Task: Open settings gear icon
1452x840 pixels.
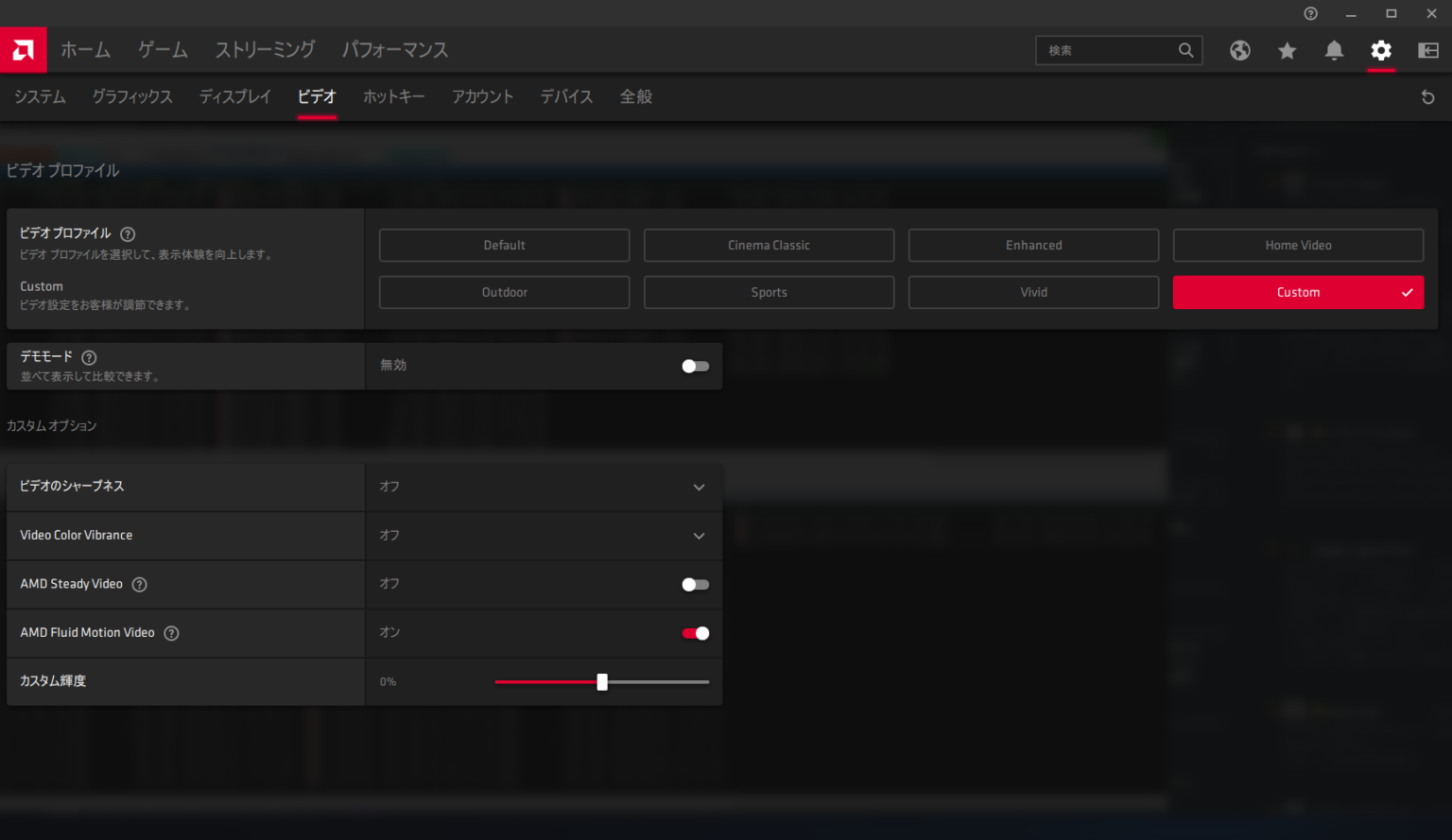Action: point(1381,51)
